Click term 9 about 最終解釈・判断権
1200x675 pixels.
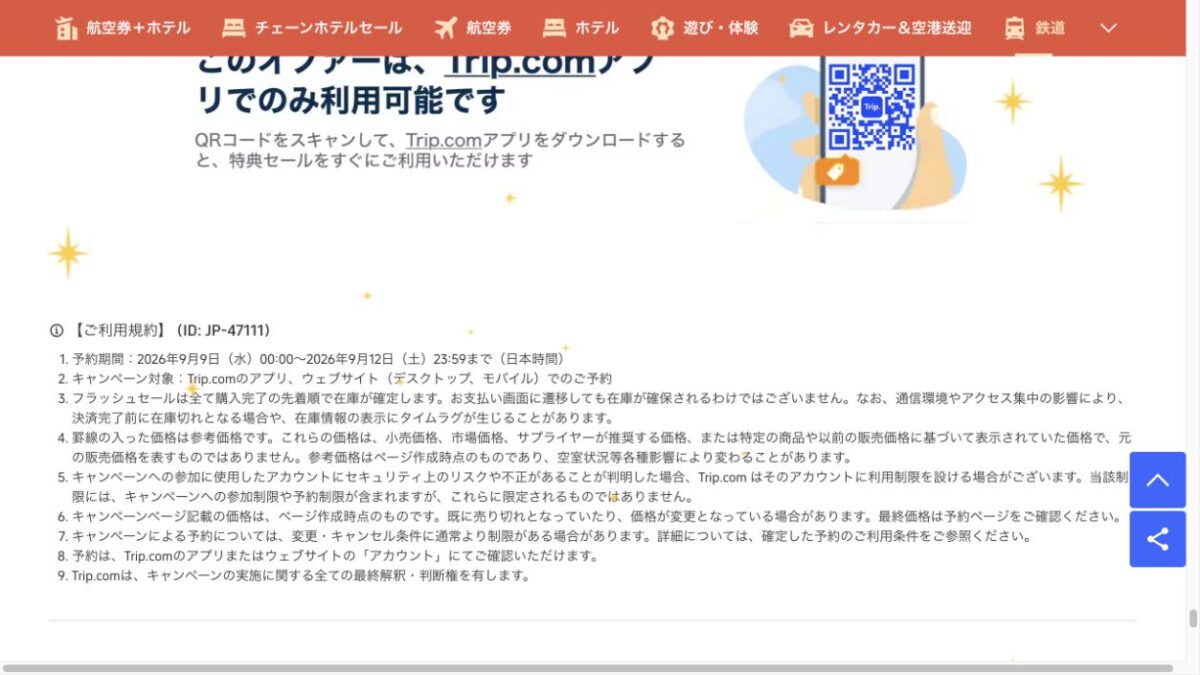300,576
